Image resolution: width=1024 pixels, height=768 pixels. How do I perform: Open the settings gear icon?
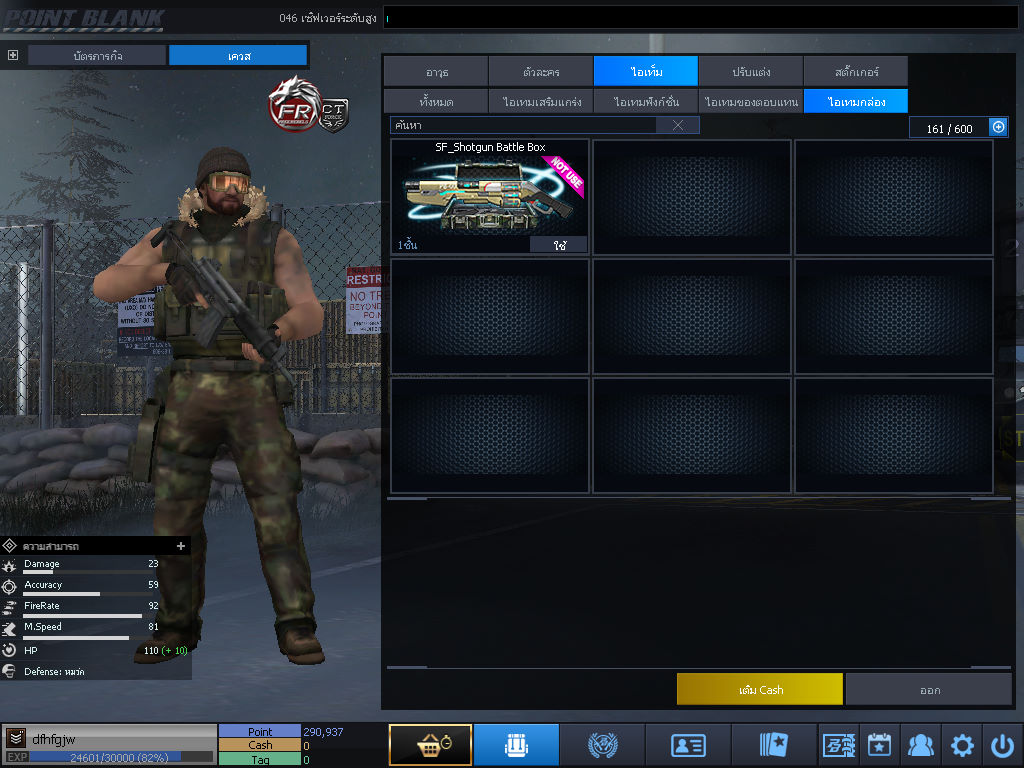[x=962, y=745]
